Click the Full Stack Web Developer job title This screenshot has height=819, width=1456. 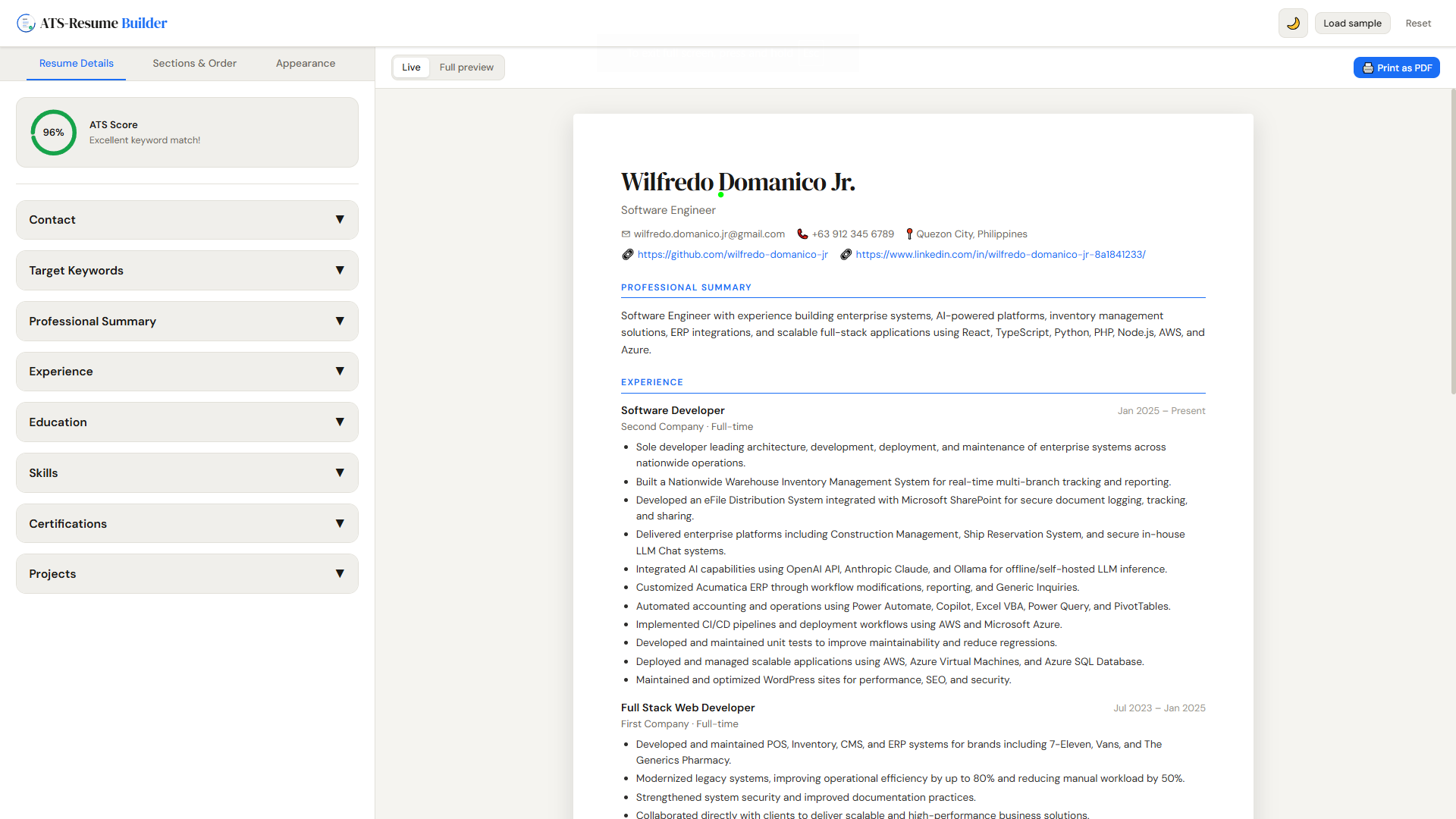[688, 708]
